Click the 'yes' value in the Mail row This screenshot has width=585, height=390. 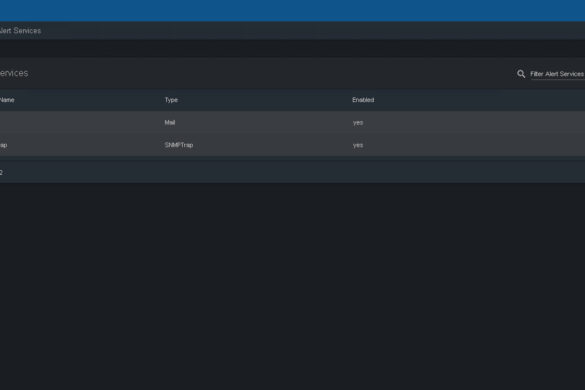358,122
